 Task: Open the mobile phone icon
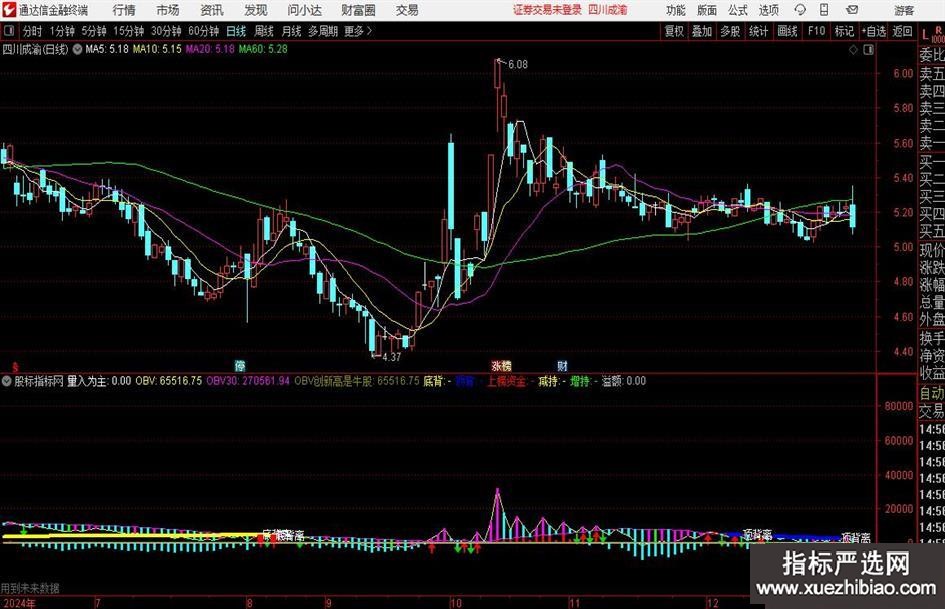coord(824,10)
